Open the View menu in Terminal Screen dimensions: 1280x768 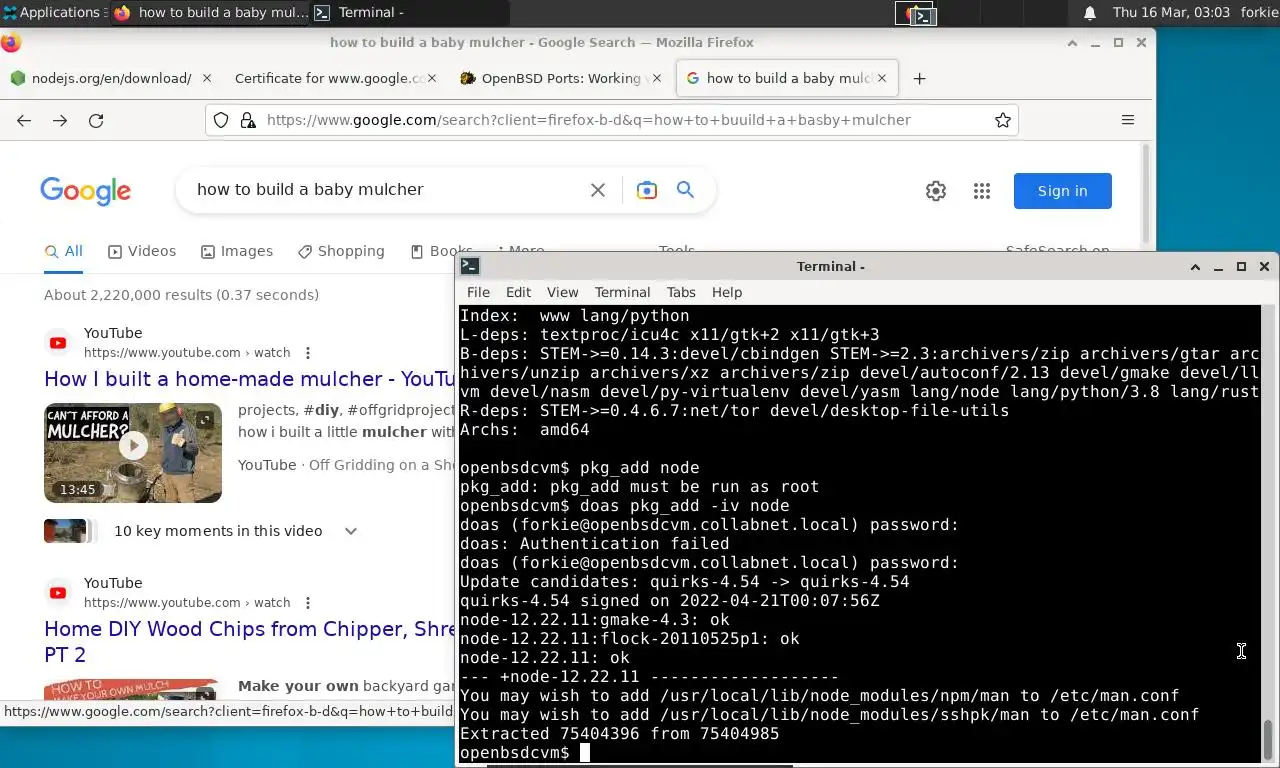coord(562,292)
